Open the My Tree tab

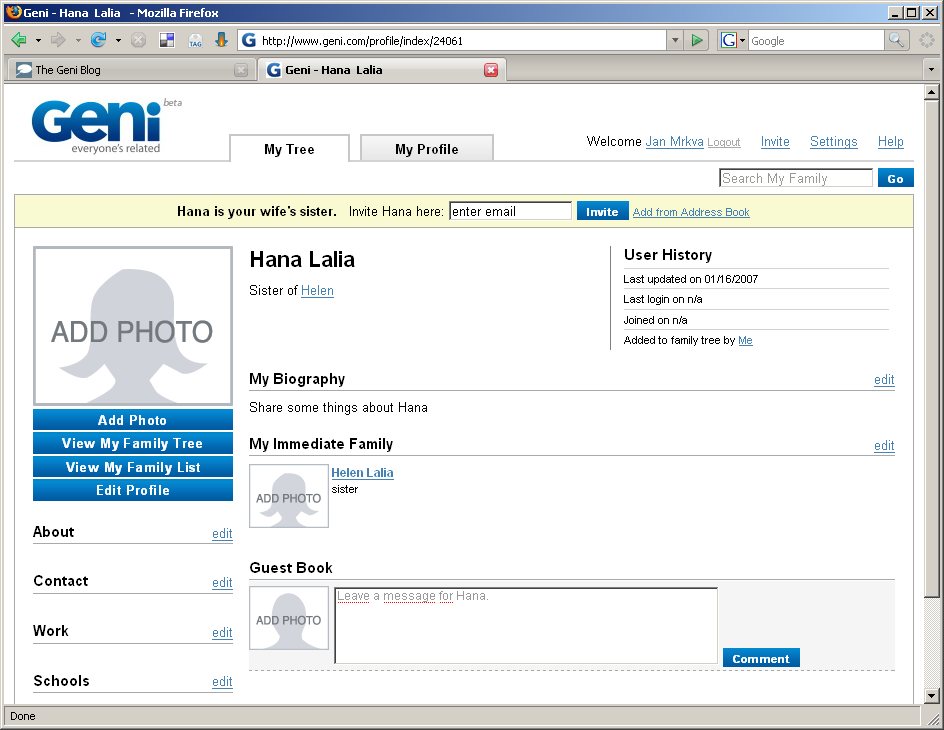pyautogui.click(x=290, y=149)
